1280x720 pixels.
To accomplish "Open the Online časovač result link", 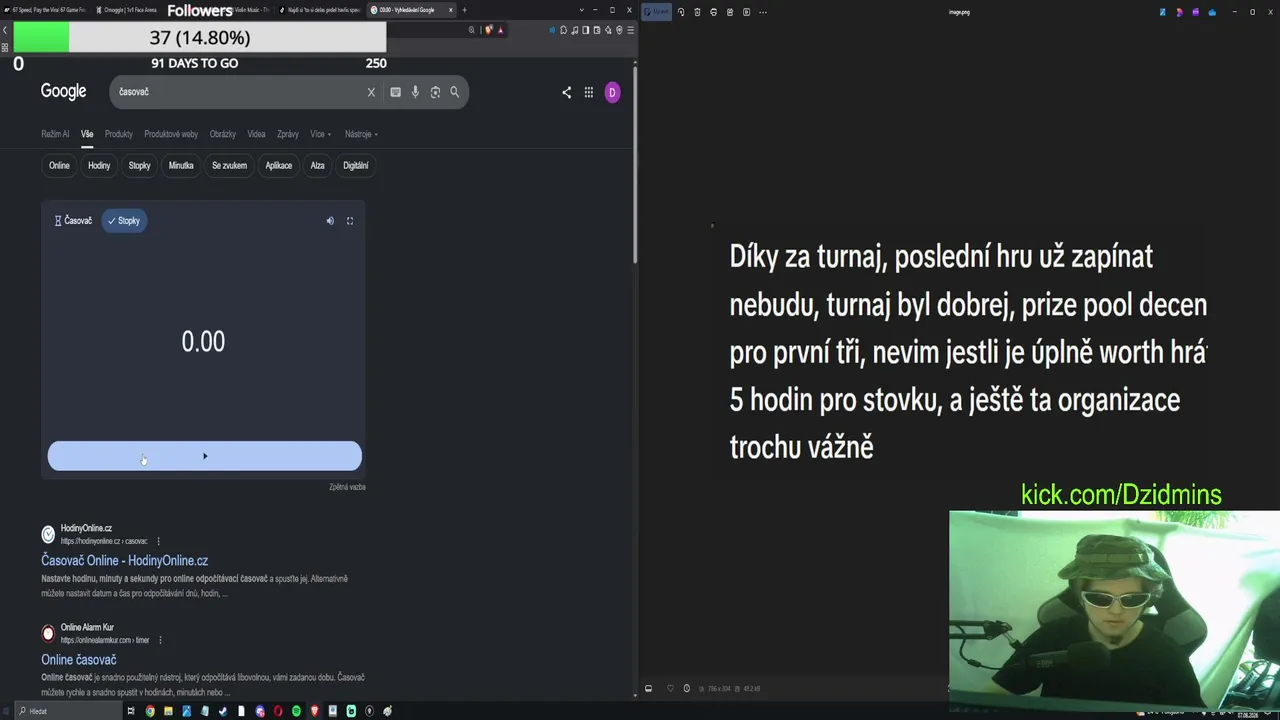I will (79, 660).
